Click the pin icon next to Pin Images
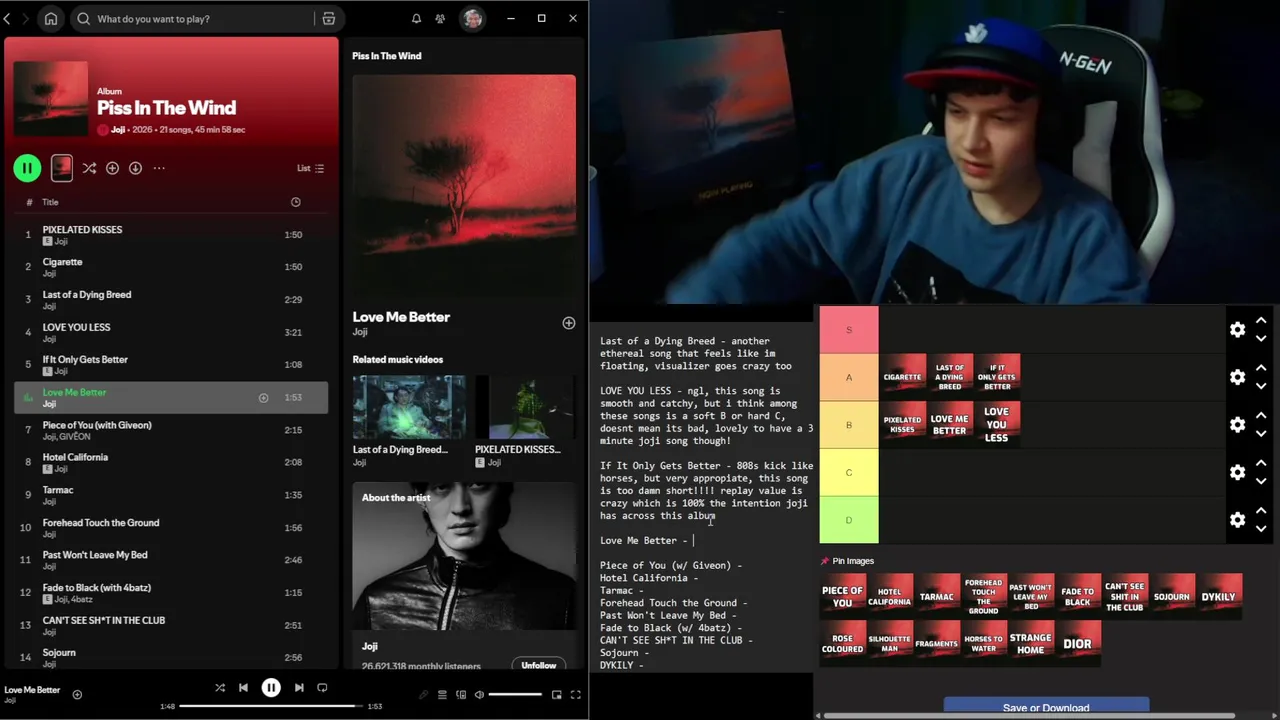The image size is (1280, 720). click(x=825, y=561)
